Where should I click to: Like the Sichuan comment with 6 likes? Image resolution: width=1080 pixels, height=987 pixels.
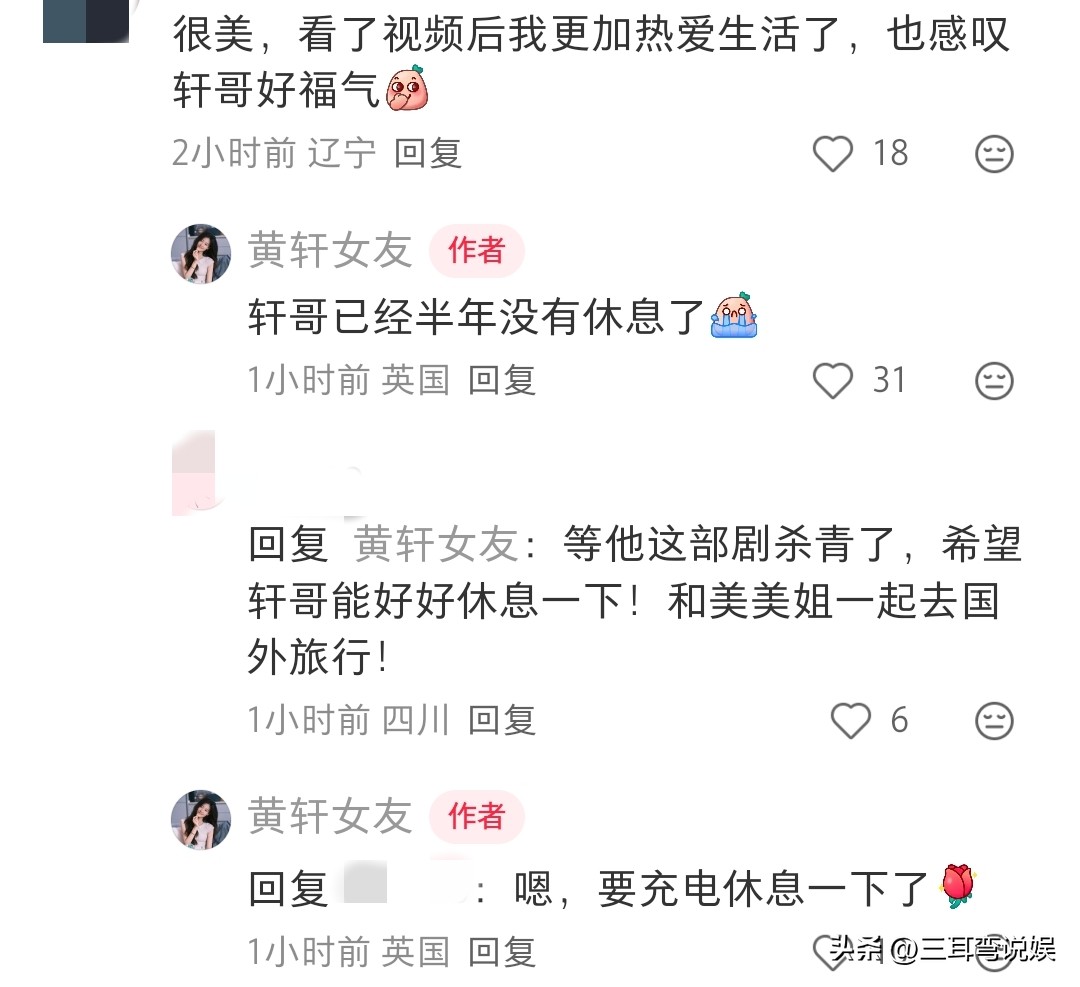[851, 721]
